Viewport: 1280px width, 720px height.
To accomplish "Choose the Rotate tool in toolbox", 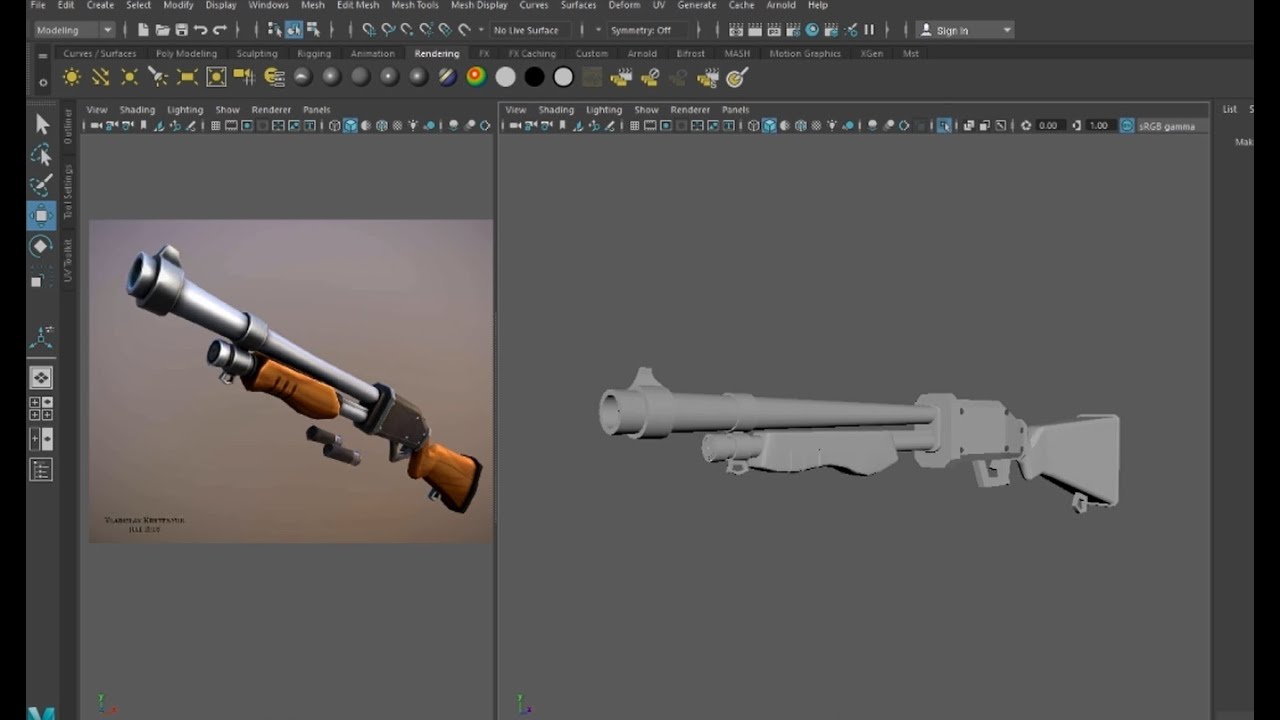I will click(x=42, y=246).
